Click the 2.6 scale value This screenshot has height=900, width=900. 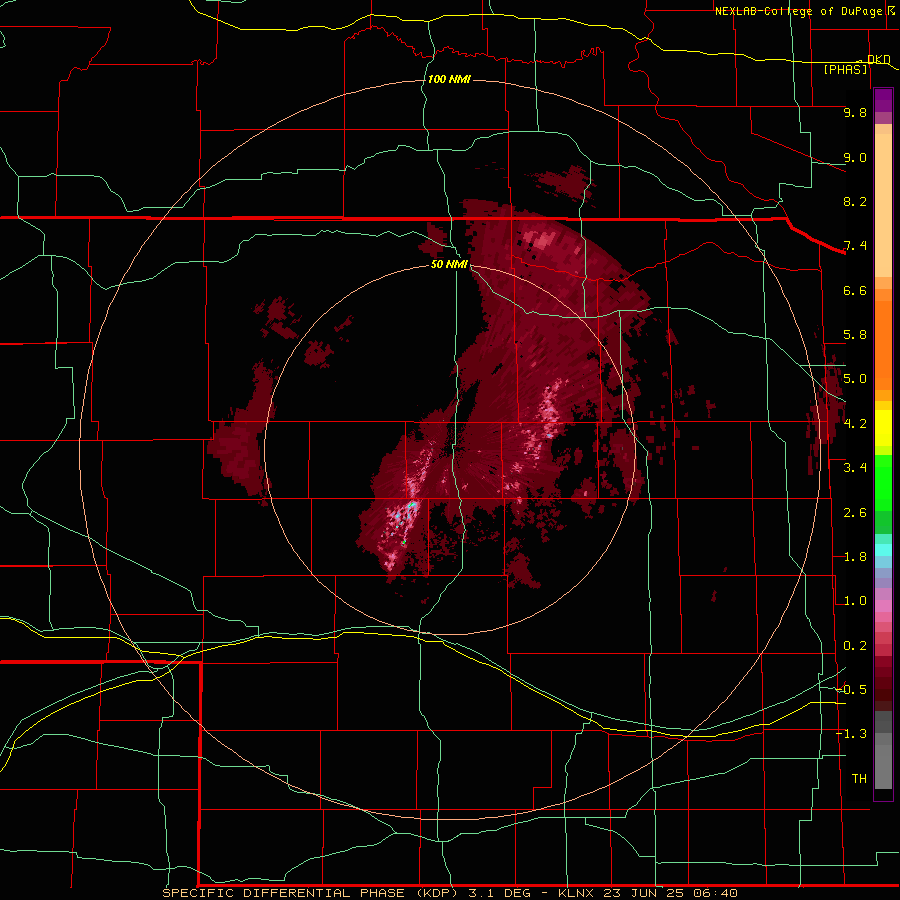pyautogui.click(x=855, y=513)
